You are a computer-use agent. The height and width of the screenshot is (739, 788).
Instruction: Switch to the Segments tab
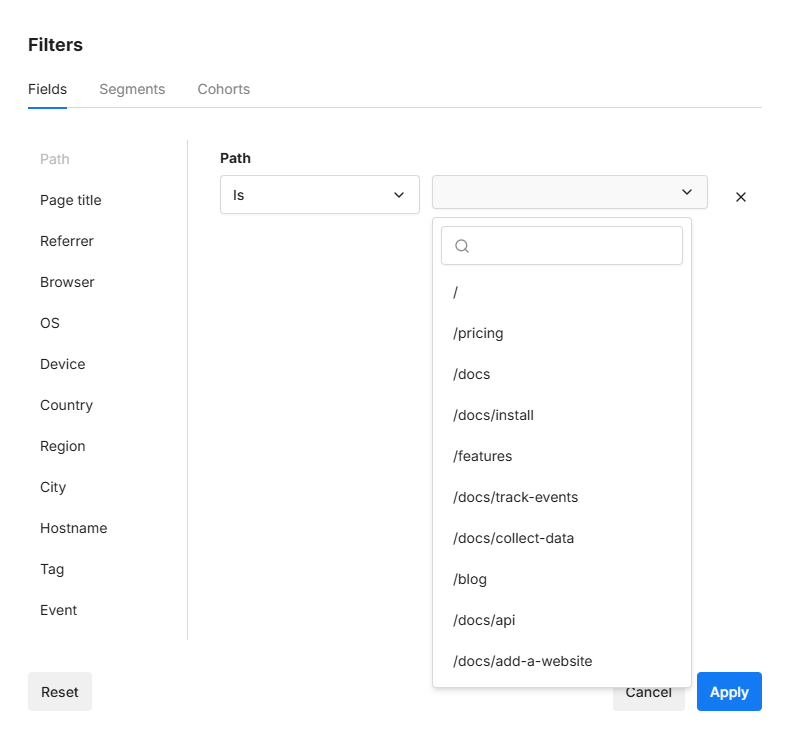[132, 89]
